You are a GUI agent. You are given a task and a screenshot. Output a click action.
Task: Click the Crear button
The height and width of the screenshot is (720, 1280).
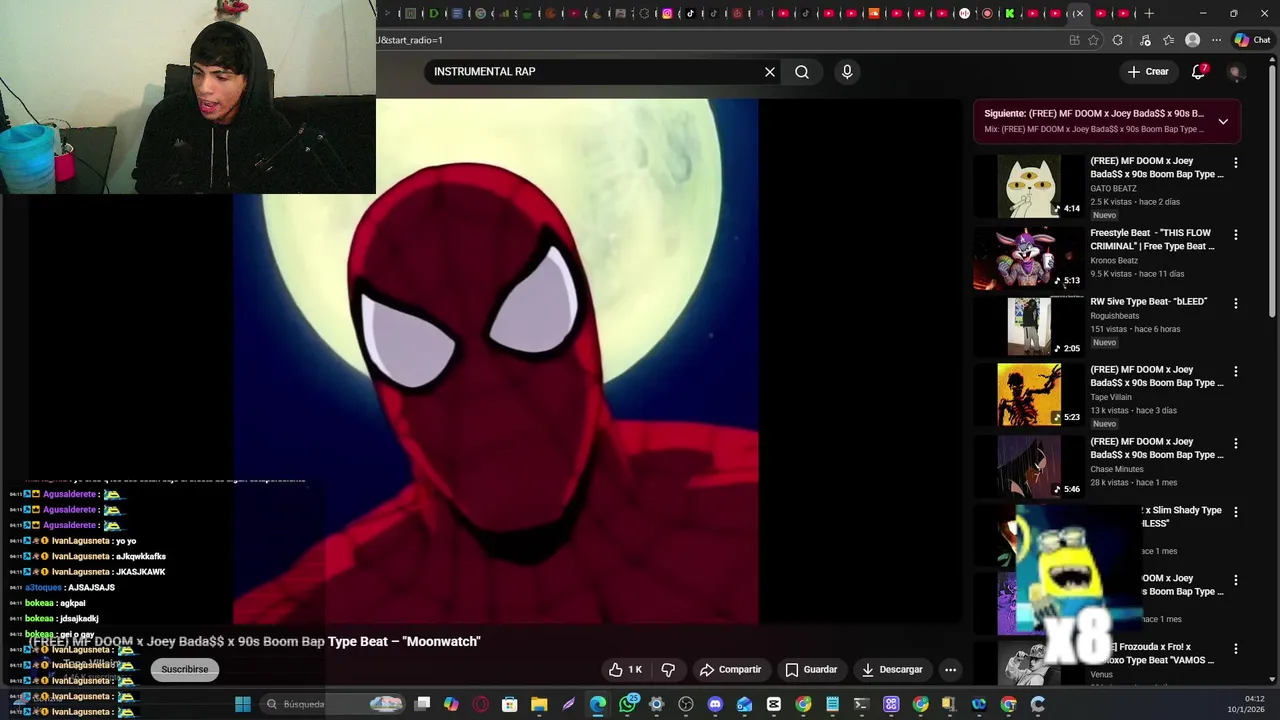pos(1147,72)
